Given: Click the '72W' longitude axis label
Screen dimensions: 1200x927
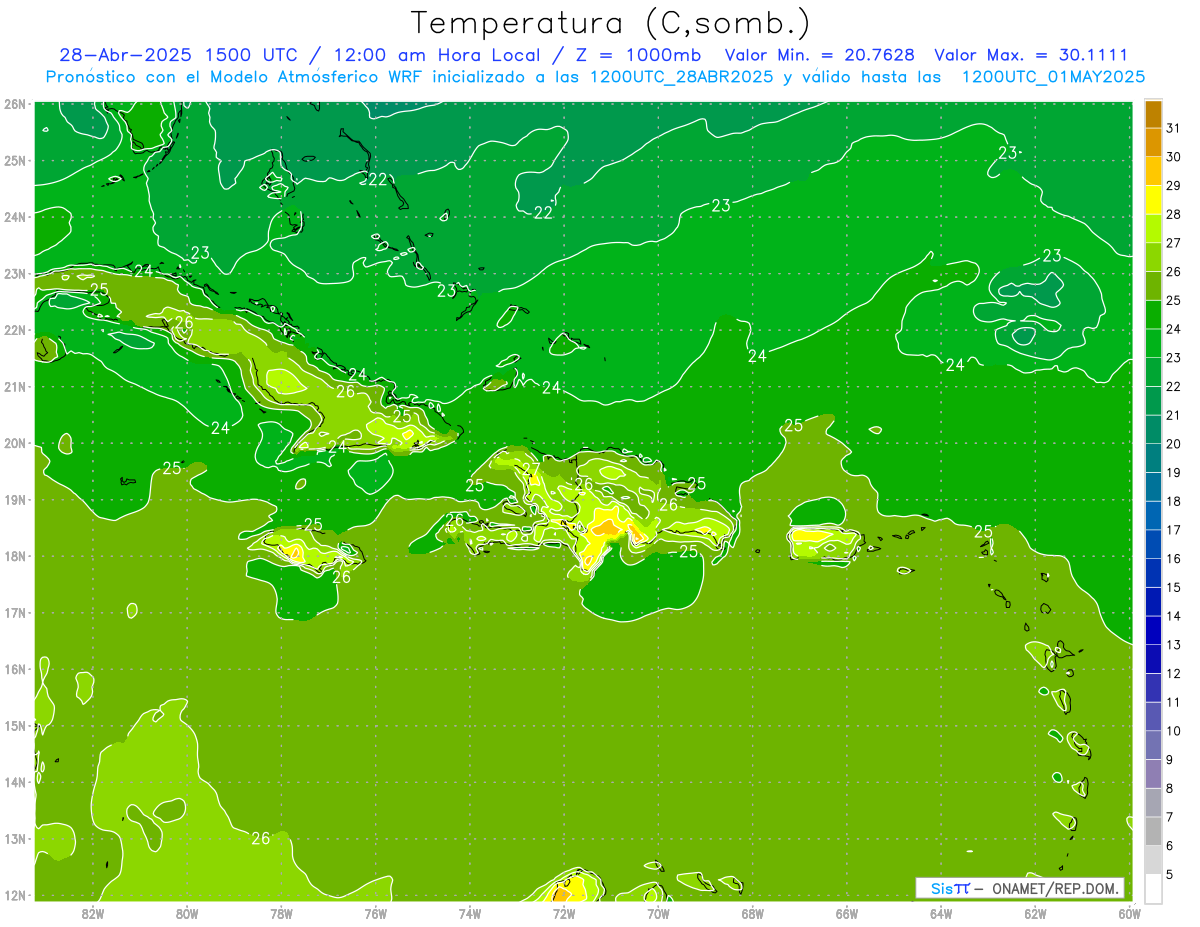Looking at the screenshot, I should click(x=564, y=913).
